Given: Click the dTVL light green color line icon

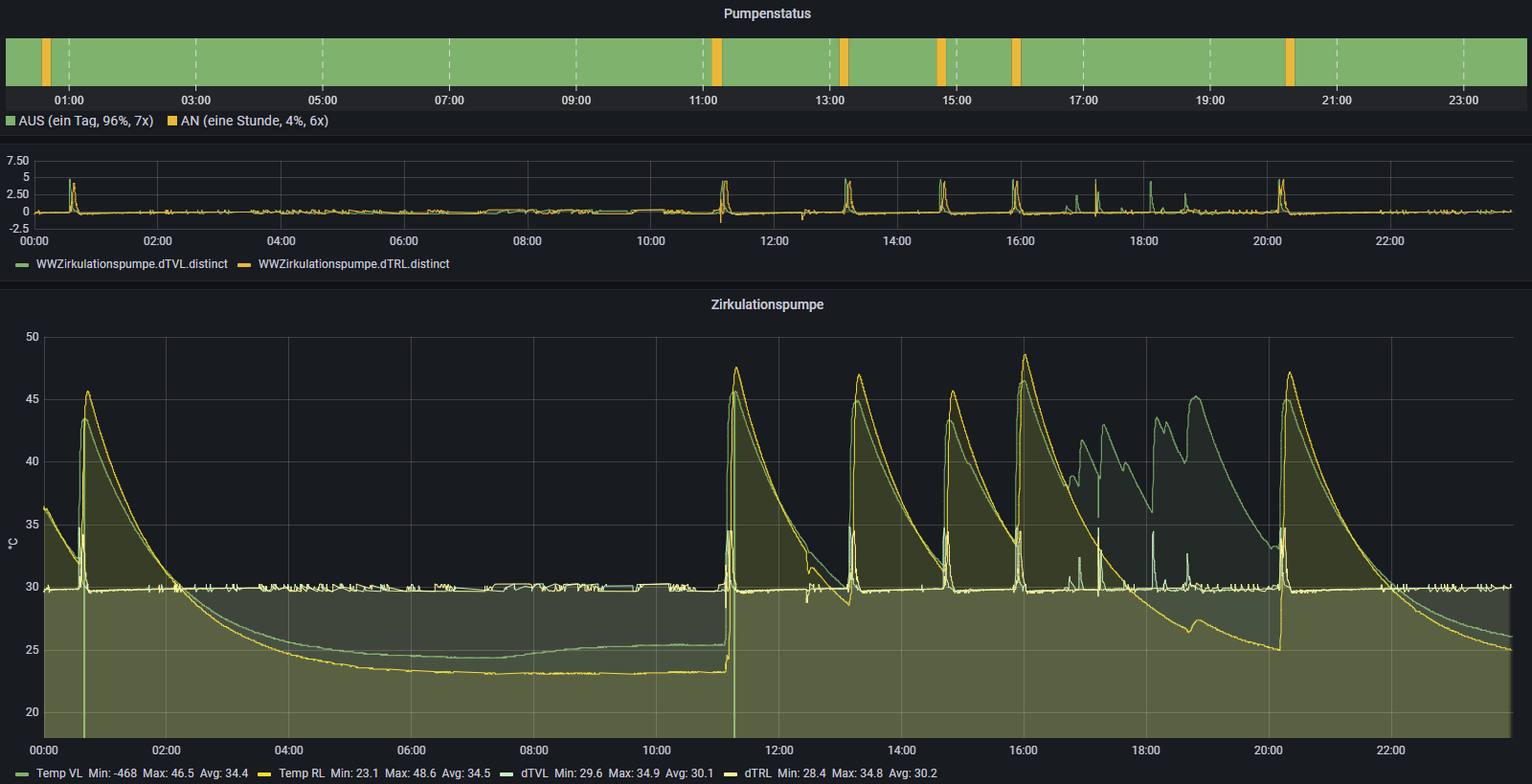Looking at the screenshot, I should coord(507,774).
